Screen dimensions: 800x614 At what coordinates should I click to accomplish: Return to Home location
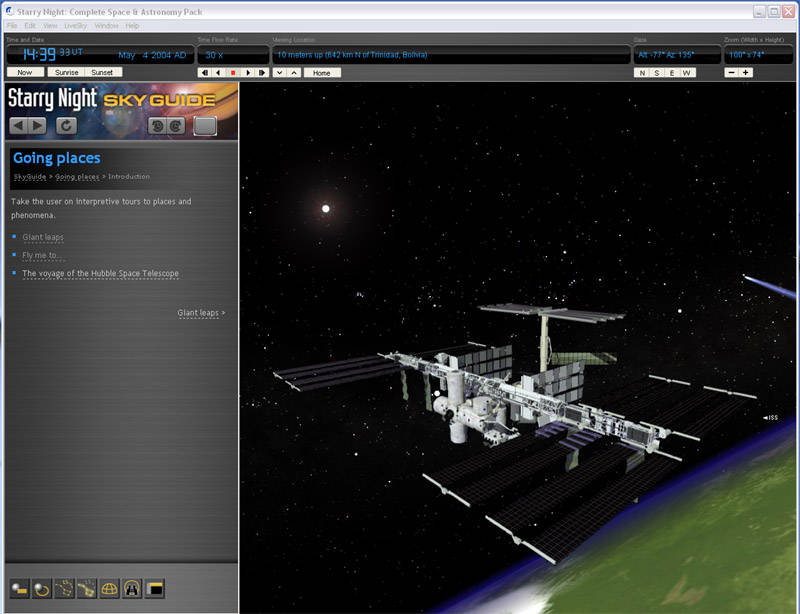click(322, 72)
